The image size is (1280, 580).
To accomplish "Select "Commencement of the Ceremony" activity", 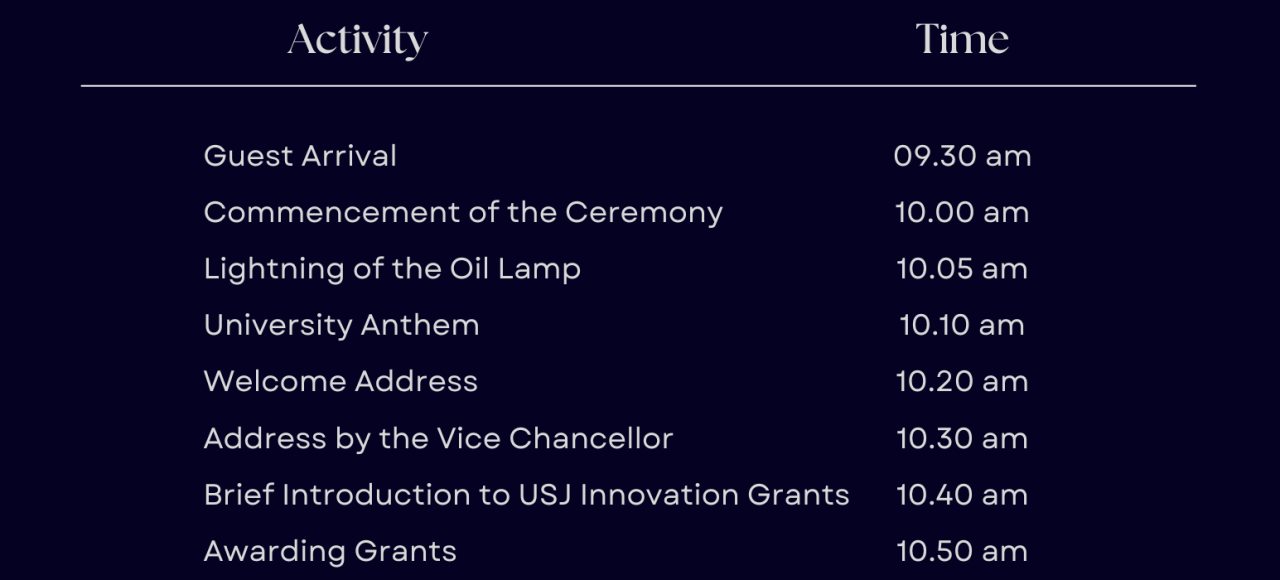I will [x=463, y=212].
